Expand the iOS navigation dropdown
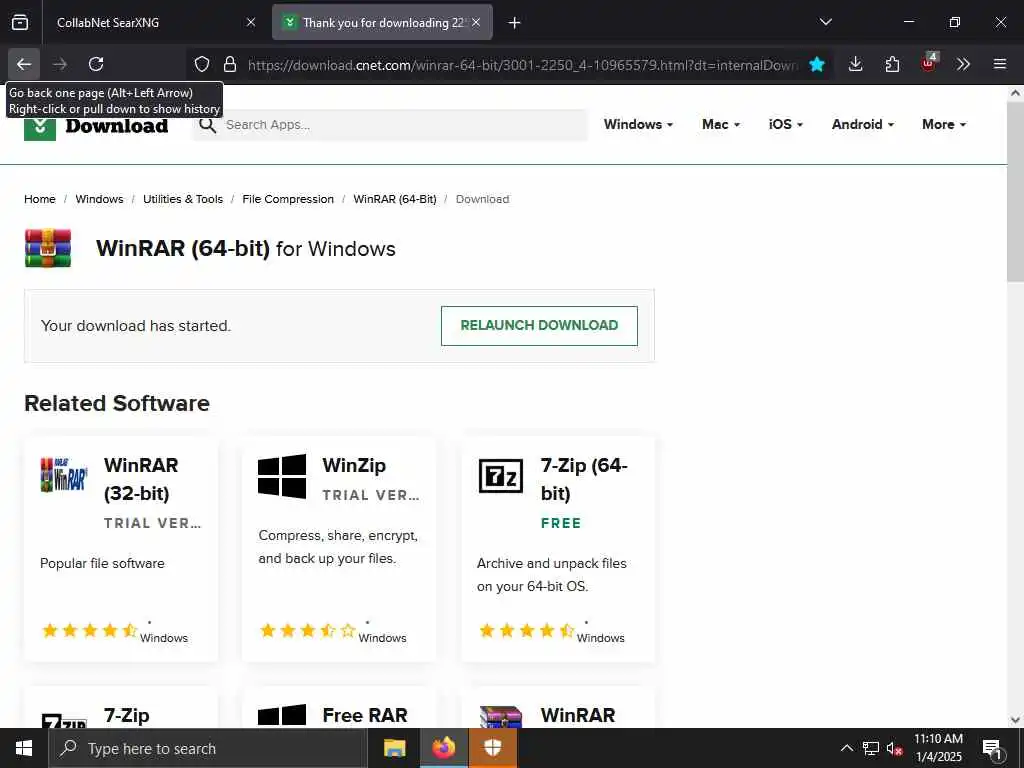Image resolution: width=1024 pixels, height=768 pixels. click(x=786, y=124)
